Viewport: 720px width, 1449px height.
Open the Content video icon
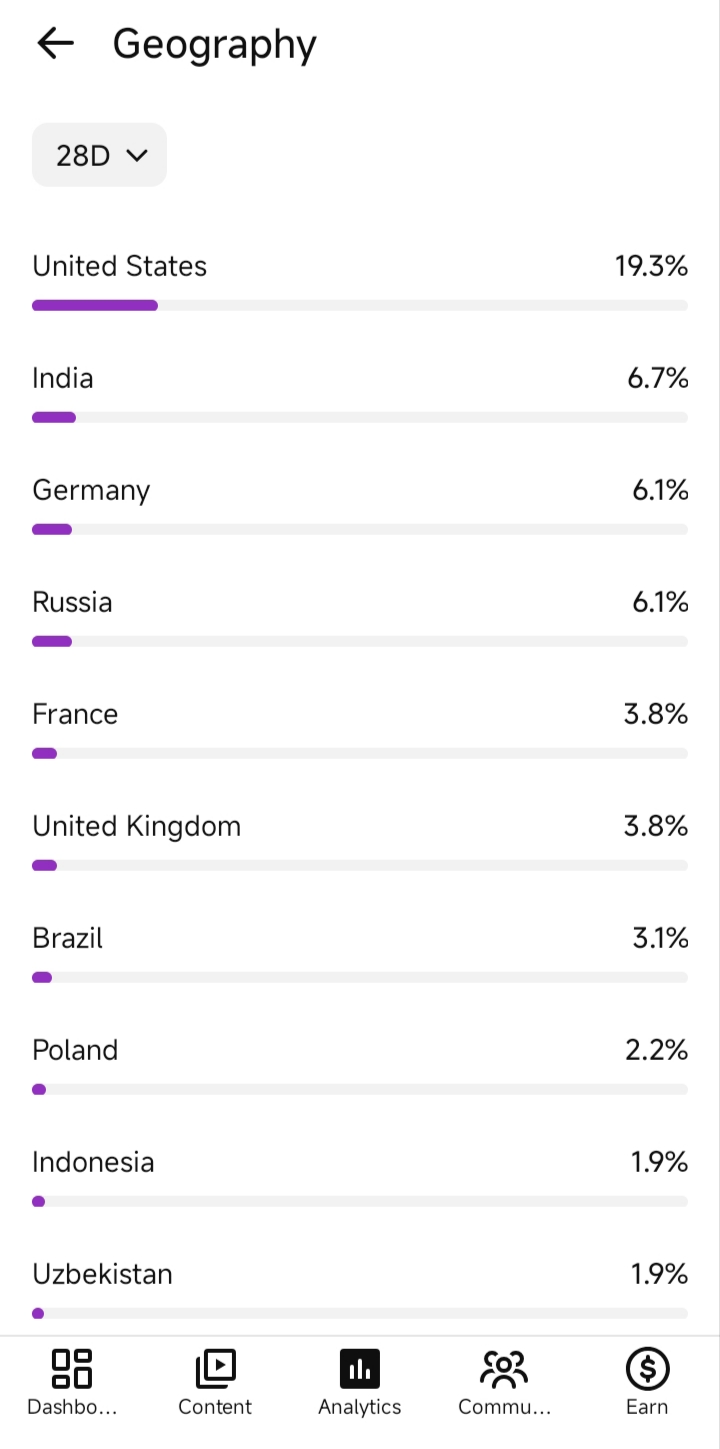(215, 1368)
